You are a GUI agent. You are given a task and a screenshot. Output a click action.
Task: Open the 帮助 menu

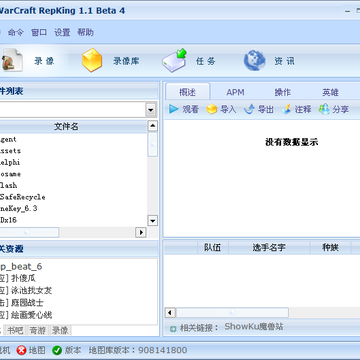[x=85, y=32]
